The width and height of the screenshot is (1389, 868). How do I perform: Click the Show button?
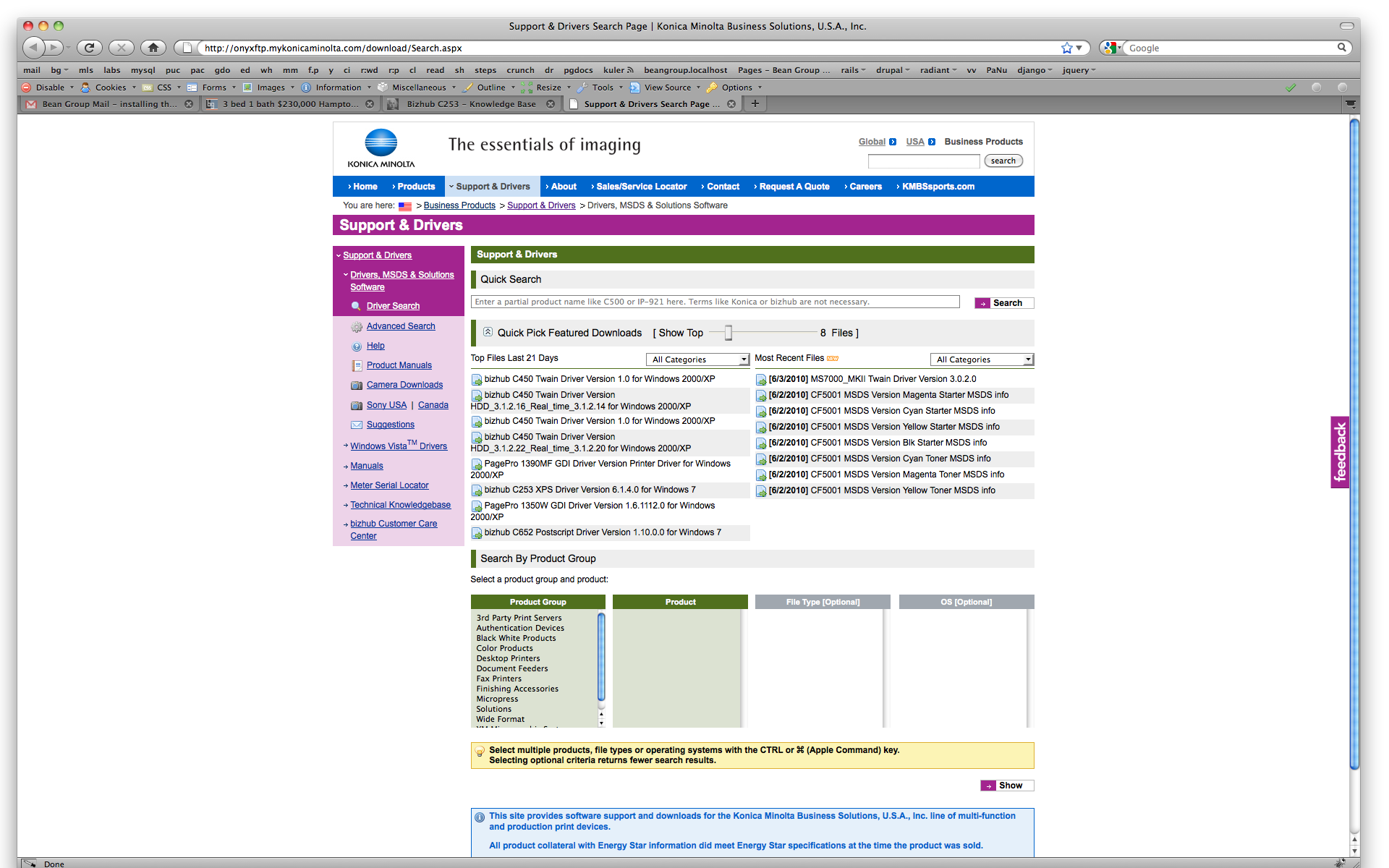point(1007,786)
